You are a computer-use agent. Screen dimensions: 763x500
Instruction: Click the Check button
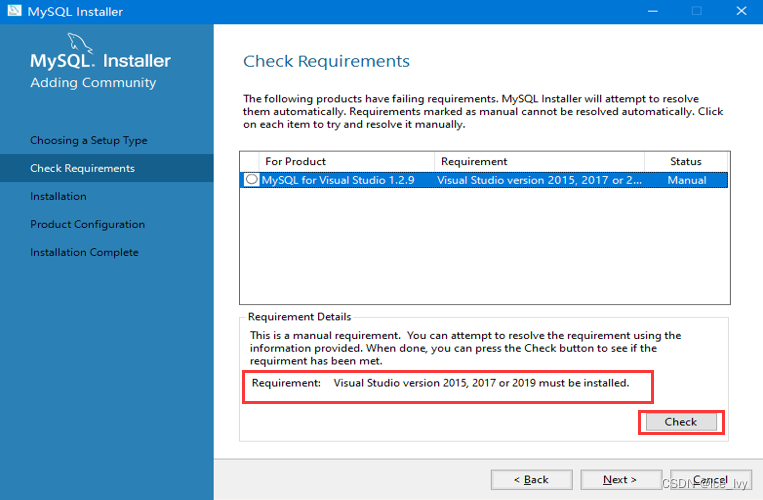pos(681,422)
